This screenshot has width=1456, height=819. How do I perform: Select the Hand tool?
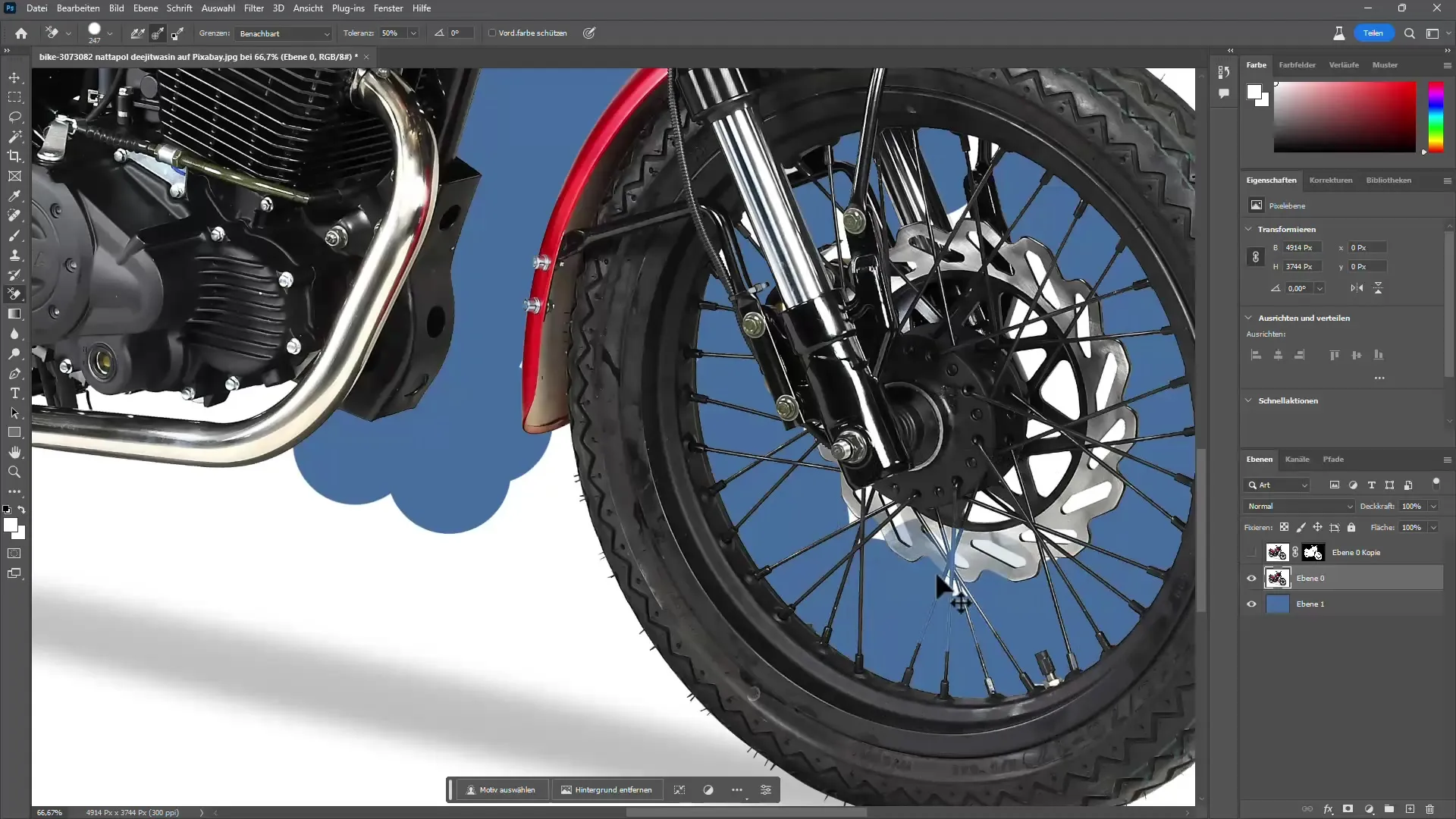(14, 453)
